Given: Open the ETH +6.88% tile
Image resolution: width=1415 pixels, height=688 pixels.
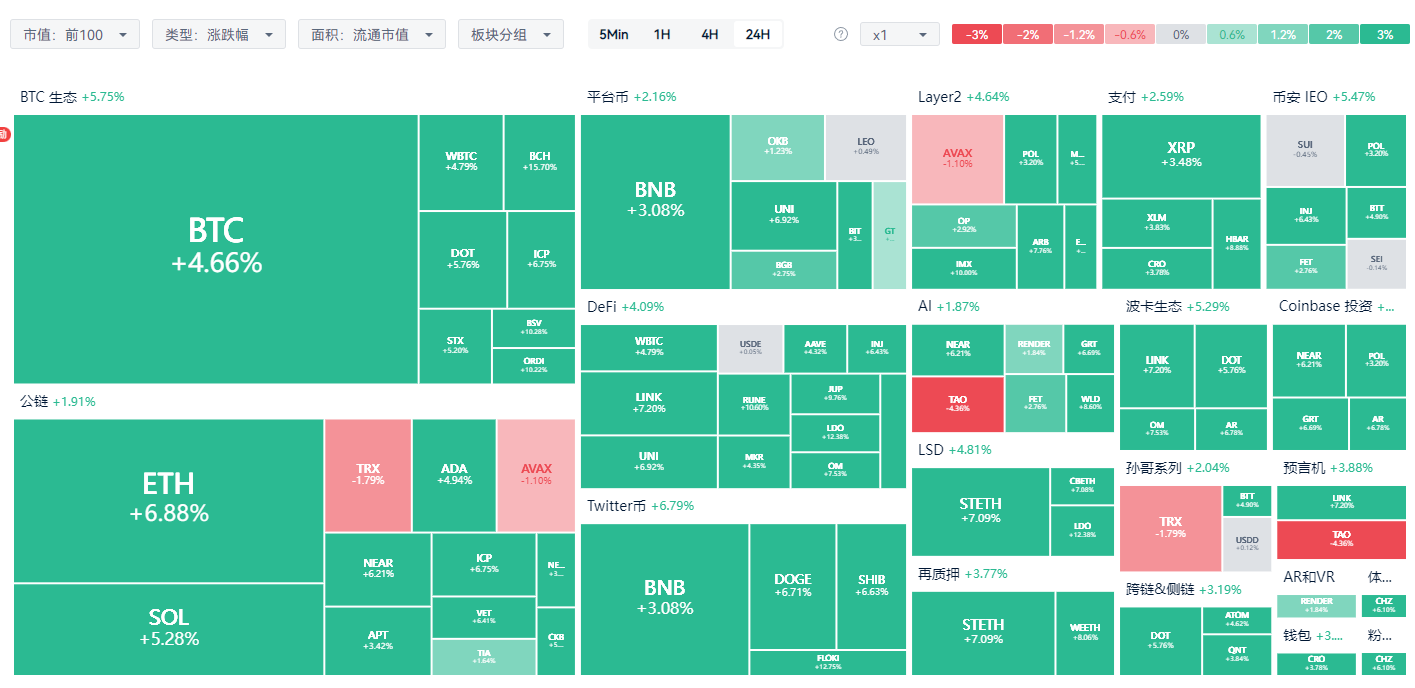Looking at the screenshot, I should click(x=168, y=501).
